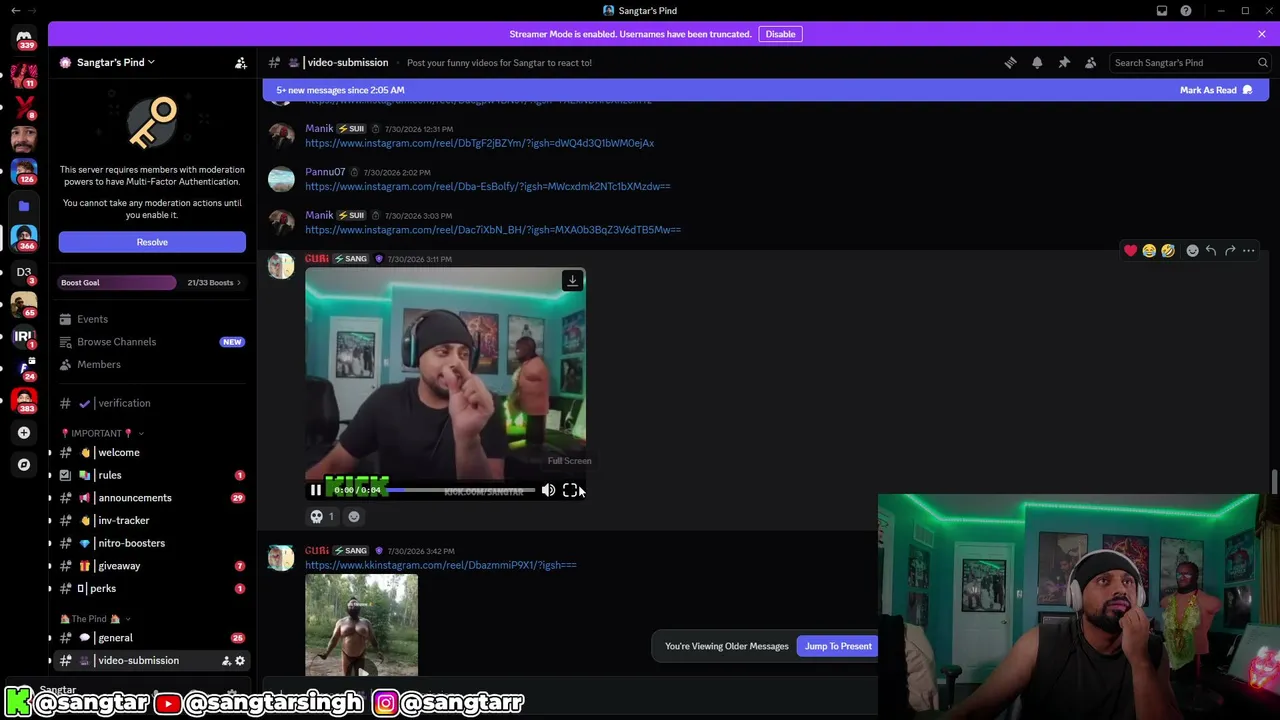Add a reaction next to skull reaction
Screen dimensions: 1280x720
click(354, 517)
